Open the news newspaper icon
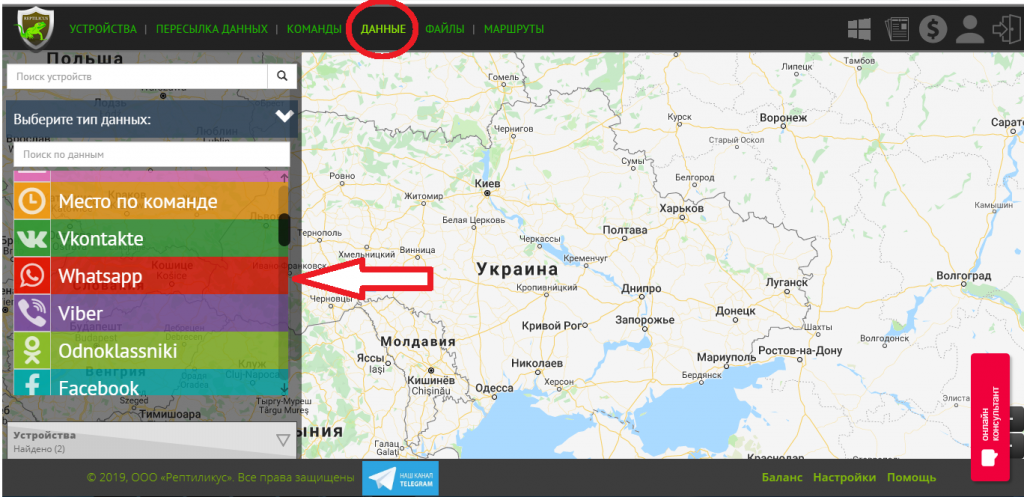Viewport: 1024px width, 497px height. click(x=897, y=29)
